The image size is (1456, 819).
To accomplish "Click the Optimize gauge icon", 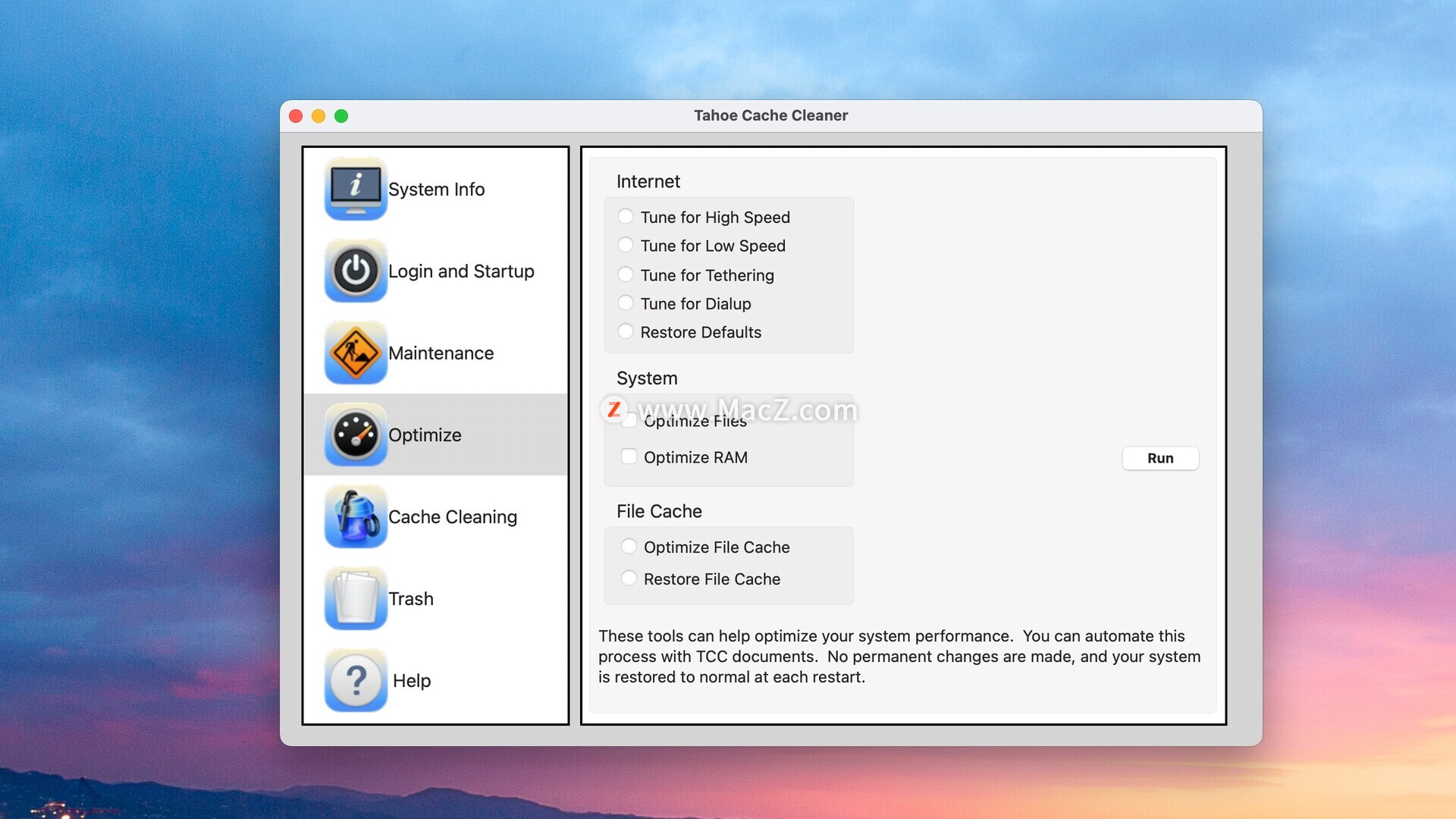I will click(356, 435).
